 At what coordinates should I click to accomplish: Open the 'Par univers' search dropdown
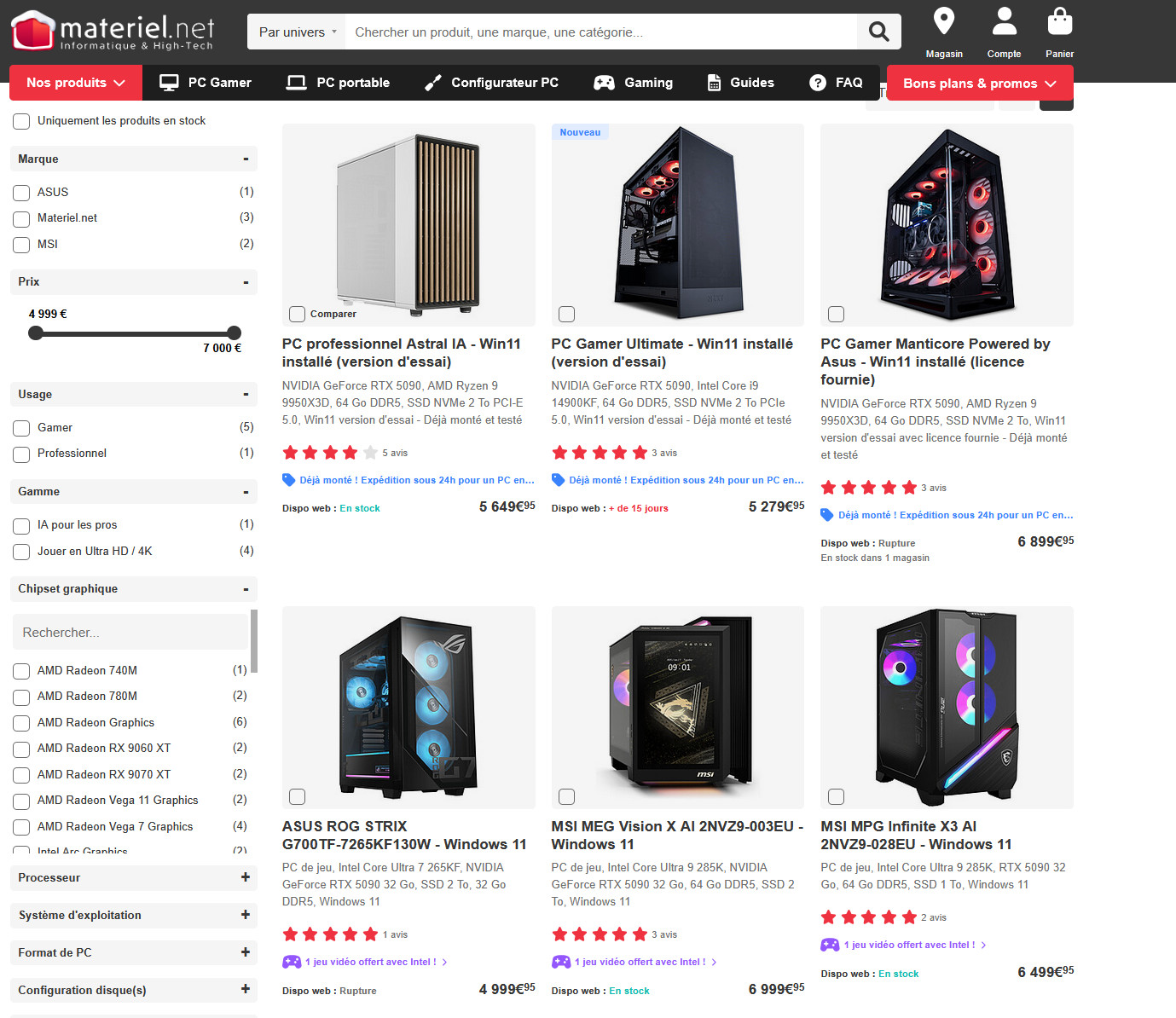(298, 32)
